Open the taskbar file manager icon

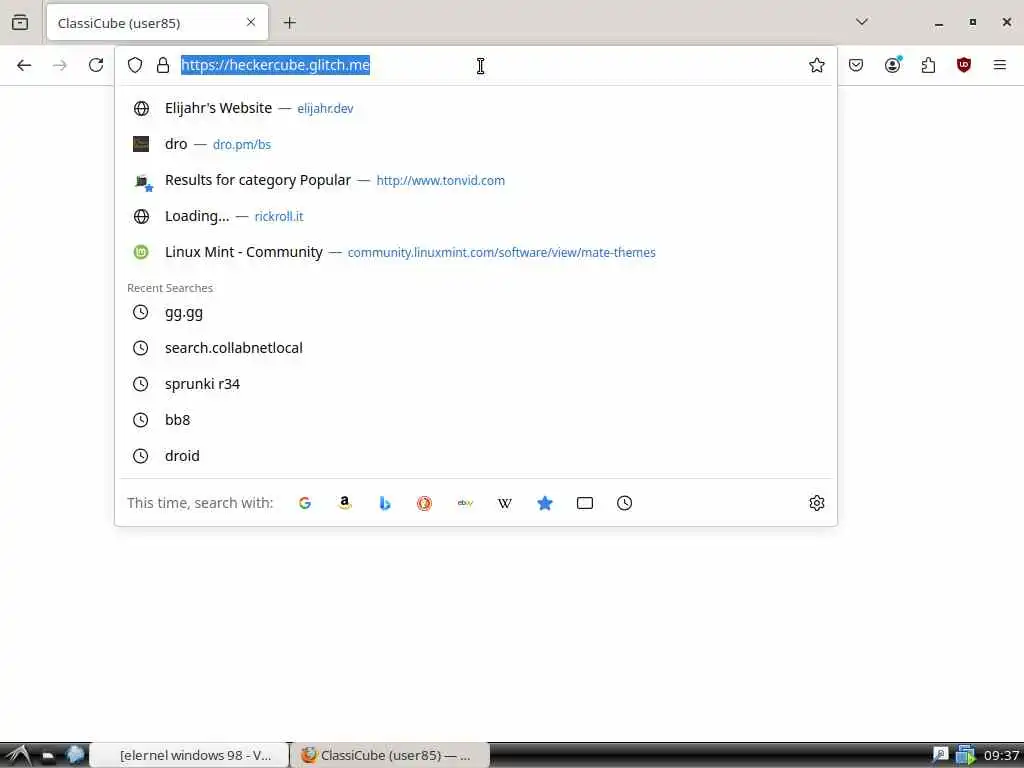point(48,756)
